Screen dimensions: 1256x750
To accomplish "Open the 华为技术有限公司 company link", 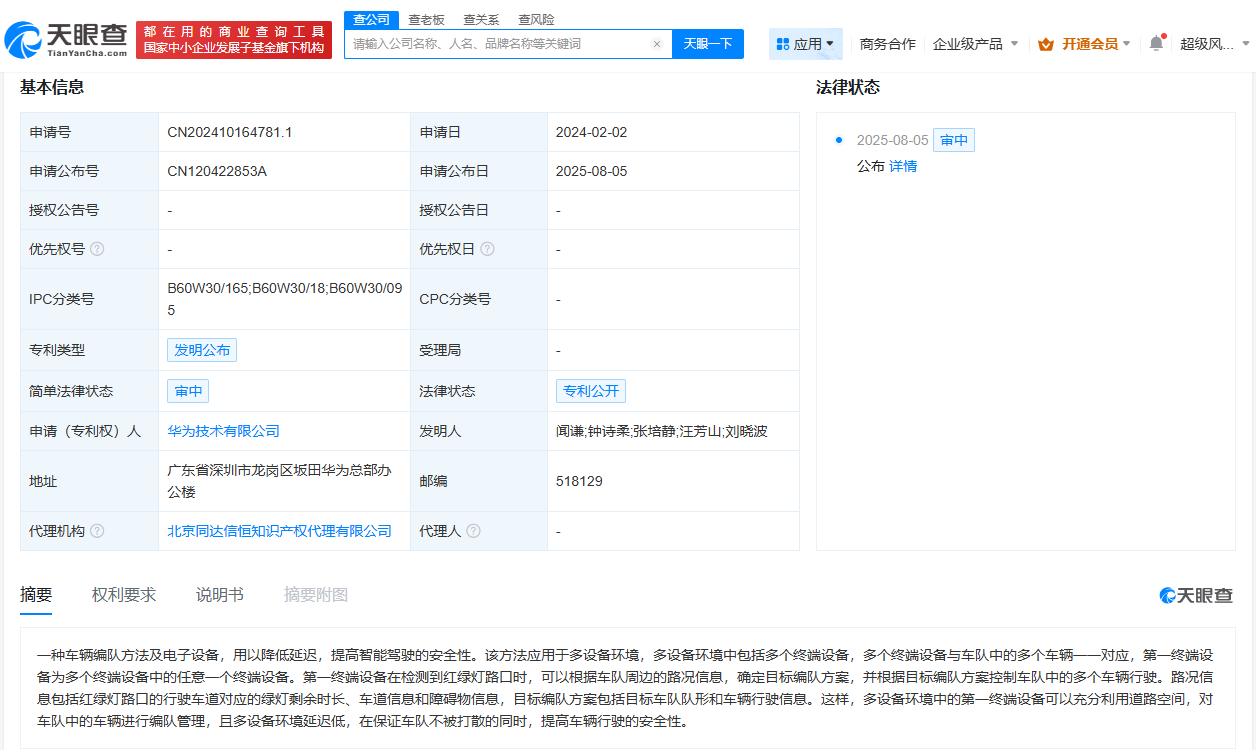I will coord(224,431).
